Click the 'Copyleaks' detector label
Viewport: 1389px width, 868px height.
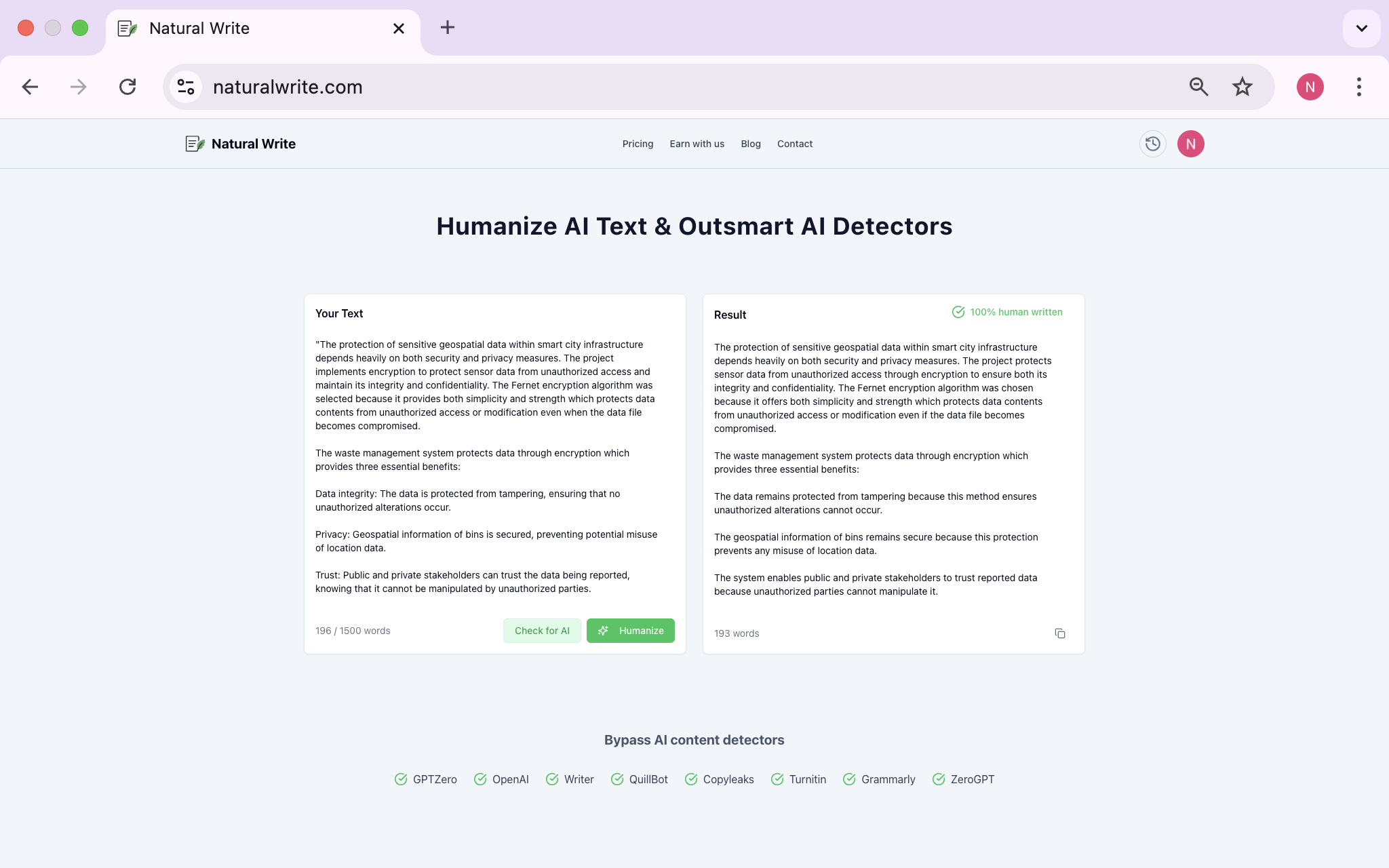tap(728, 779)
